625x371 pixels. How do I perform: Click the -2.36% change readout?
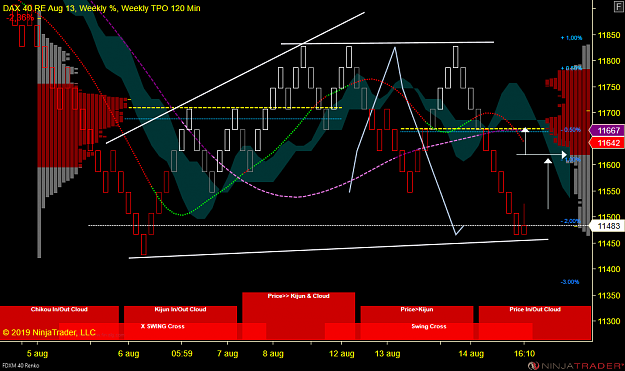pyautogui.click(x=20, y=18)
